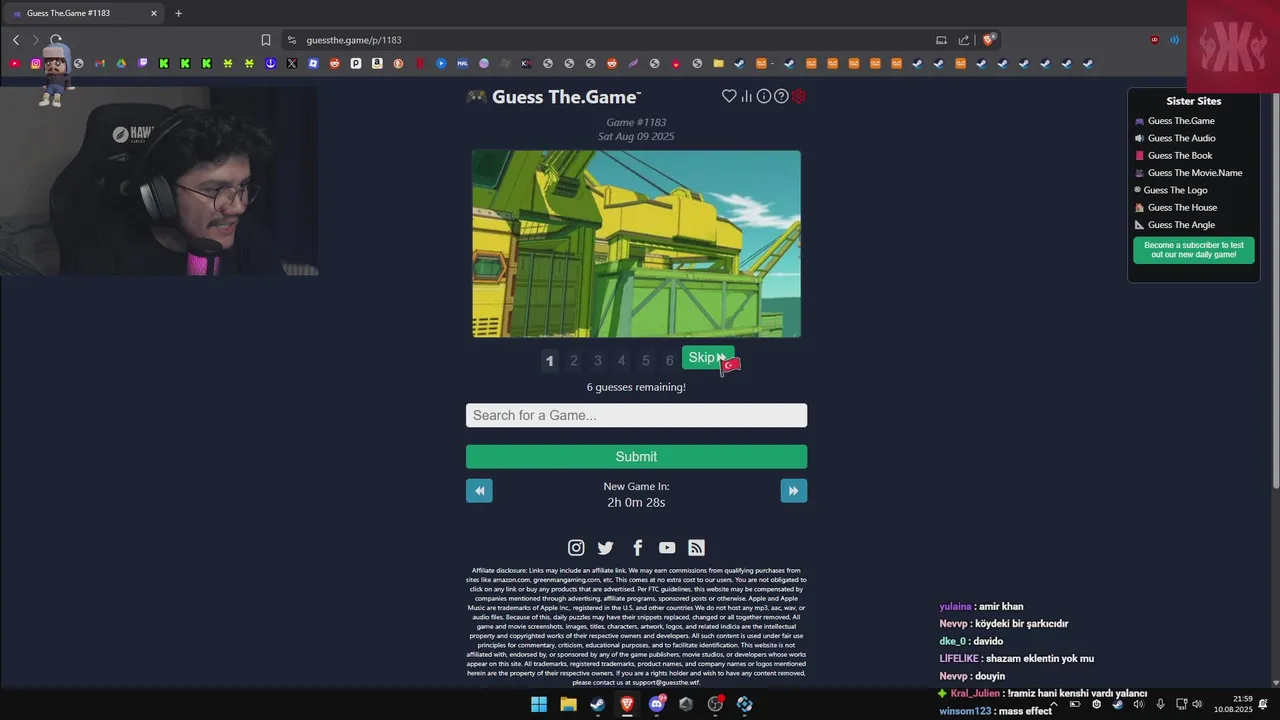
Task: Open the X bookmark
Action: [292, 63]
